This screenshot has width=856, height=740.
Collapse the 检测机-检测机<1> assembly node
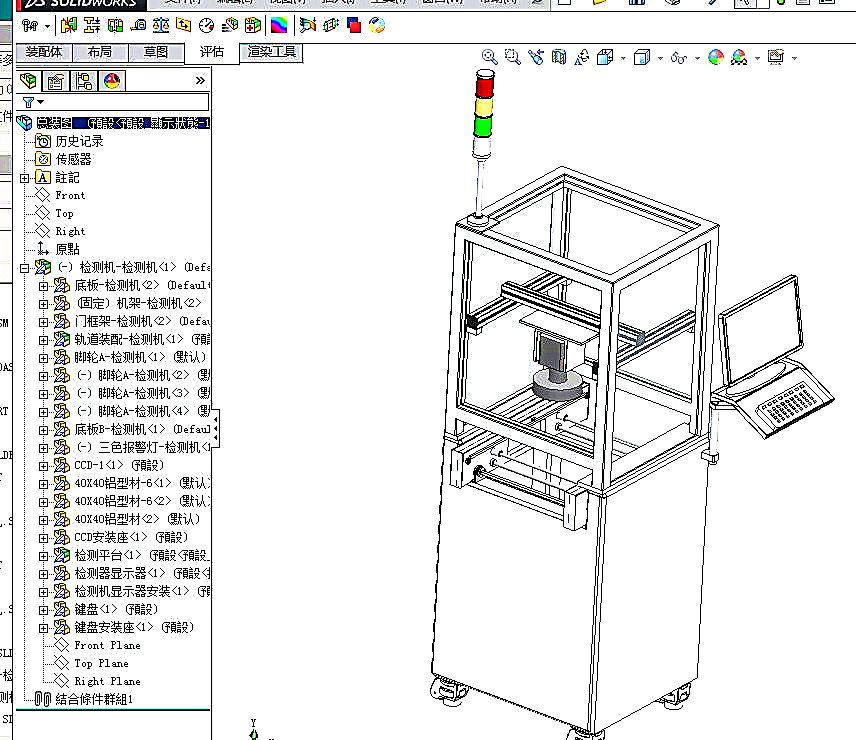(25, 268)
